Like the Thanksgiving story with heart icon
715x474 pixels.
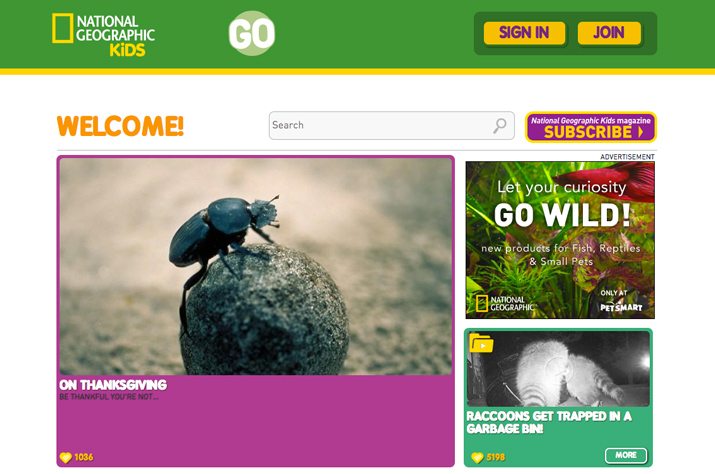click(66, 457)
